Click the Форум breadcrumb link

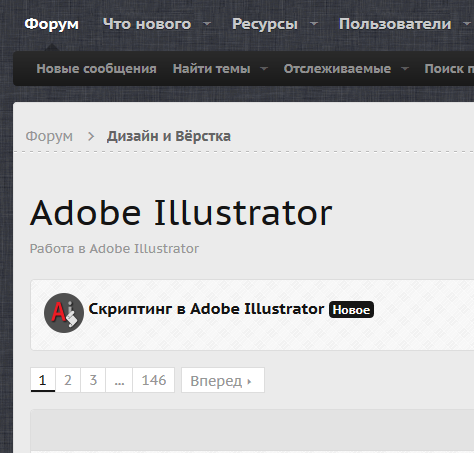(x=49, y=136)
